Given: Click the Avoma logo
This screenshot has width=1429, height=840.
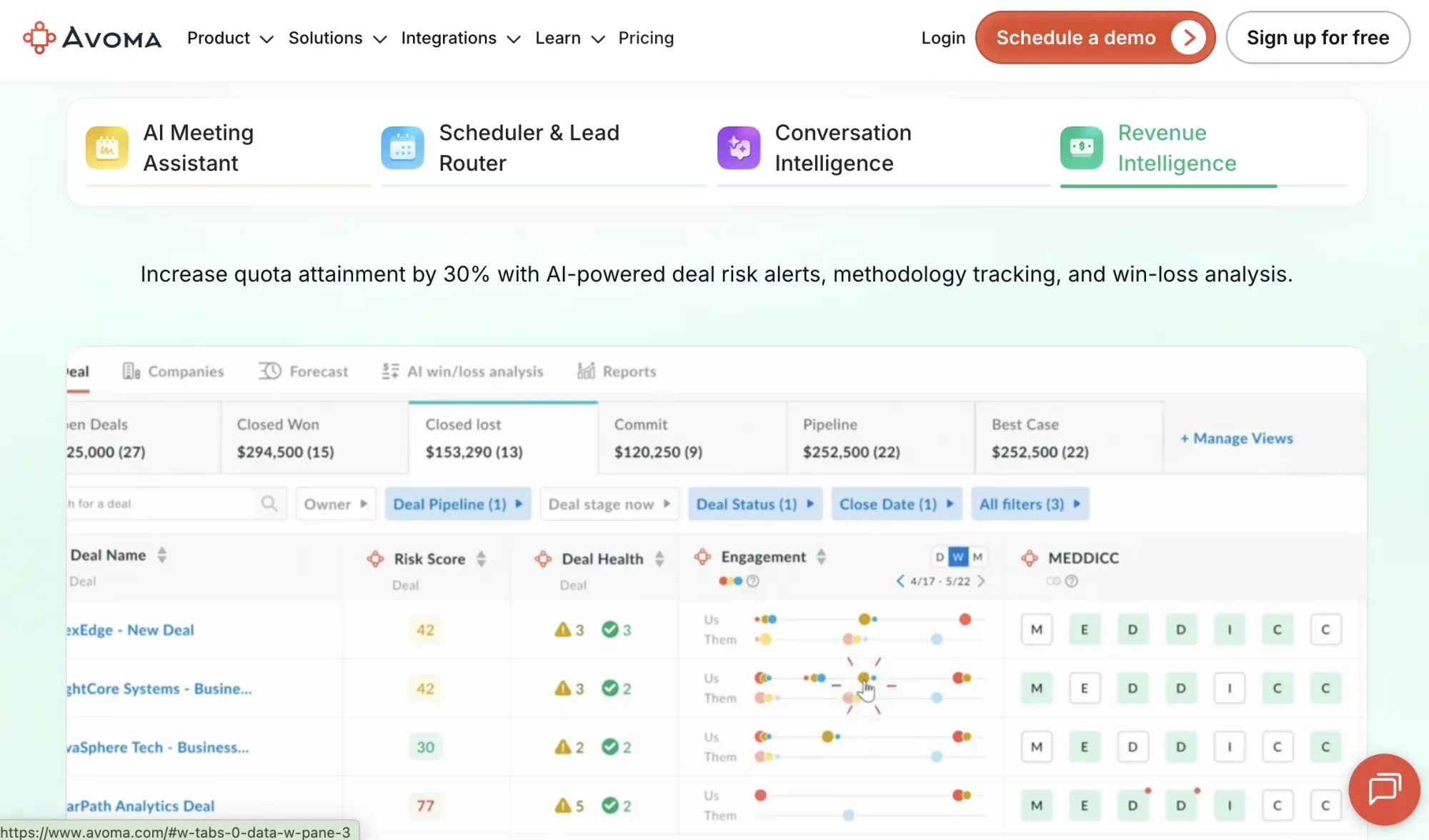Looking at the screenshot, I should [x=92, y=38].
